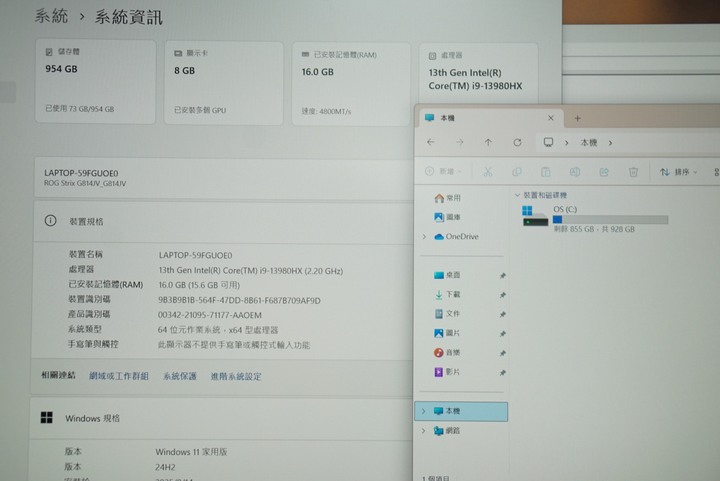Select the 本機 tab in Explorer
Viewport: 720px width, 481px height.
tap(489, 118)
